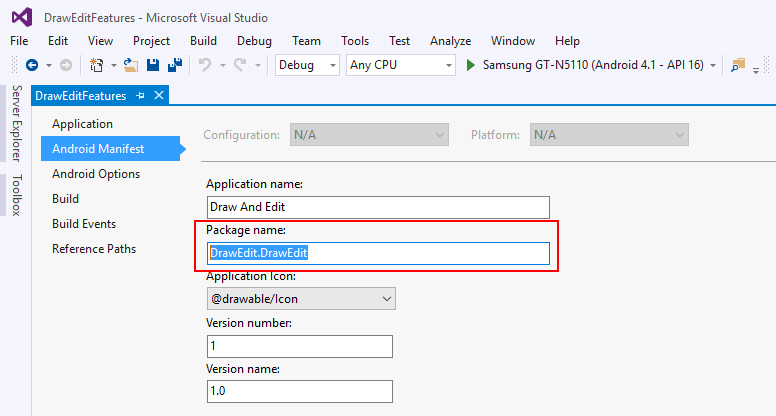Screen dimensions: 776x416
Task: Switch to the Build Events page
Action: click(84, 224)
